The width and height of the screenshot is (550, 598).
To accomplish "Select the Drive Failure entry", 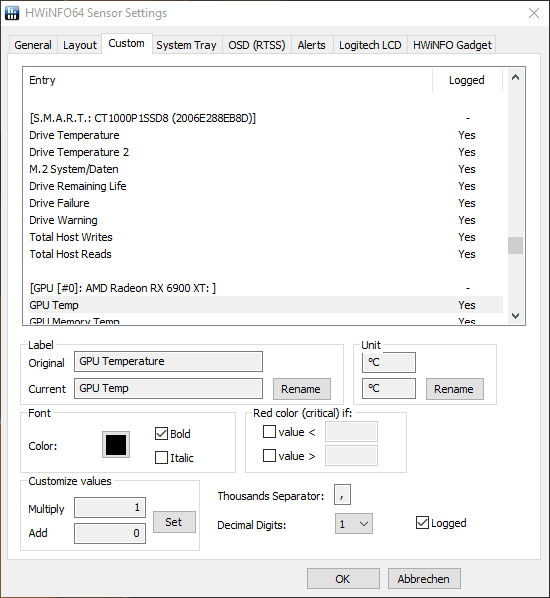I will [265, 203].
